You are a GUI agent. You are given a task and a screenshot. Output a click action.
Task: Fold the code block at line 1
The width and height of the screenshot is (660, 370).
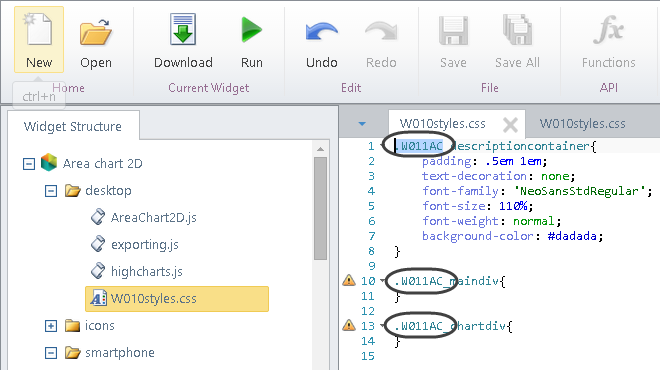point(382,146)
